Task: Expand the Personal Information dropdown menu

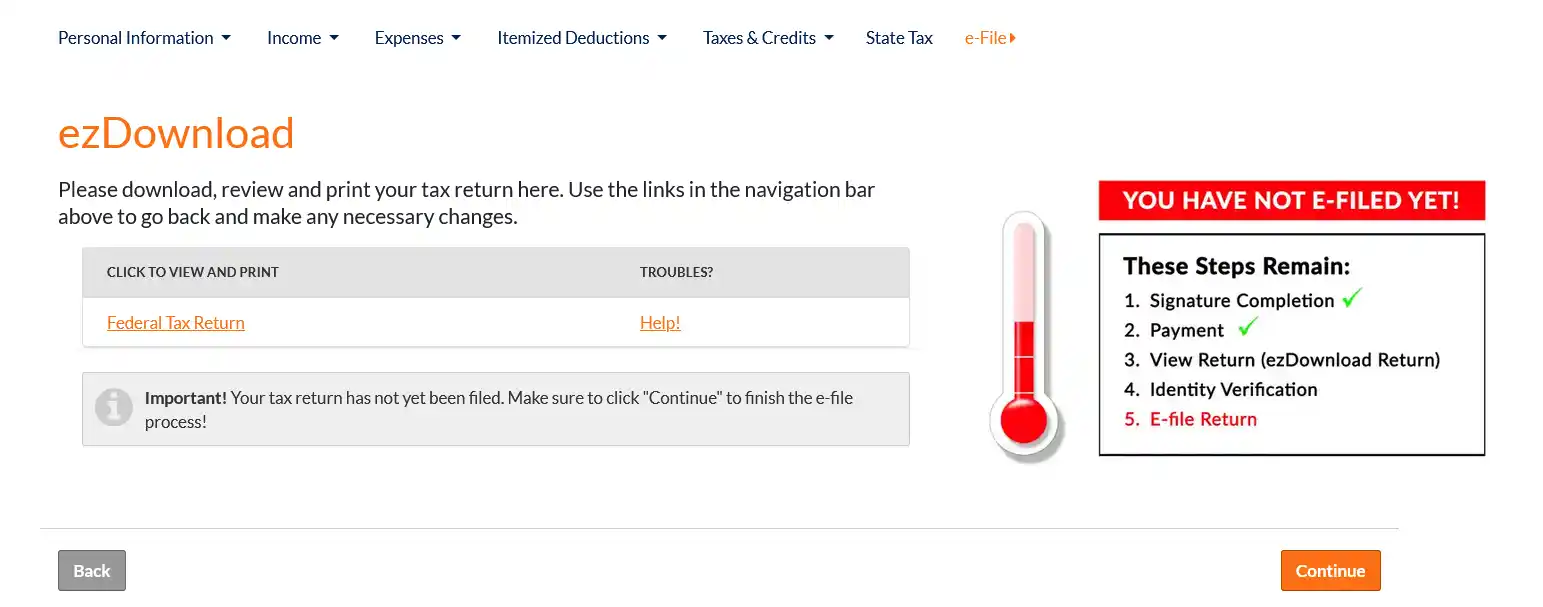Action: pyautogui.click(x=144, y=38)
